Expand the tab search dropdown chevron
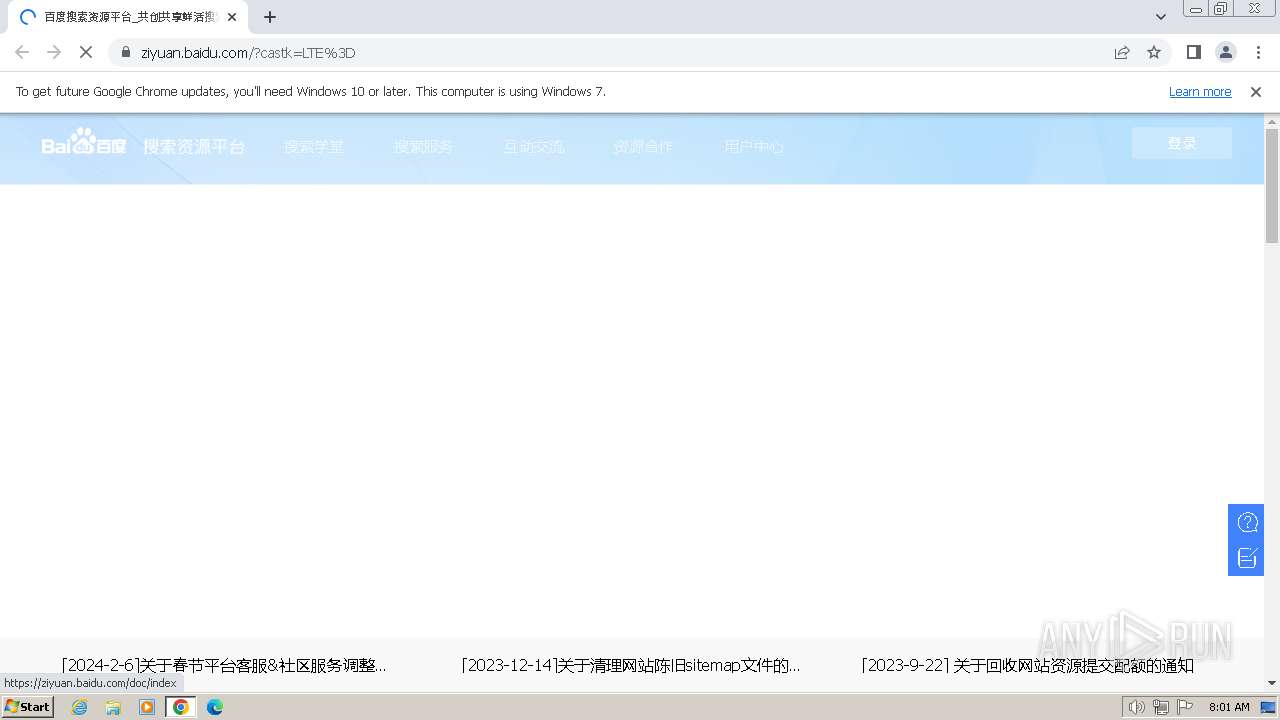Viewport: 1280px width, 720px height. [1161, 17]
